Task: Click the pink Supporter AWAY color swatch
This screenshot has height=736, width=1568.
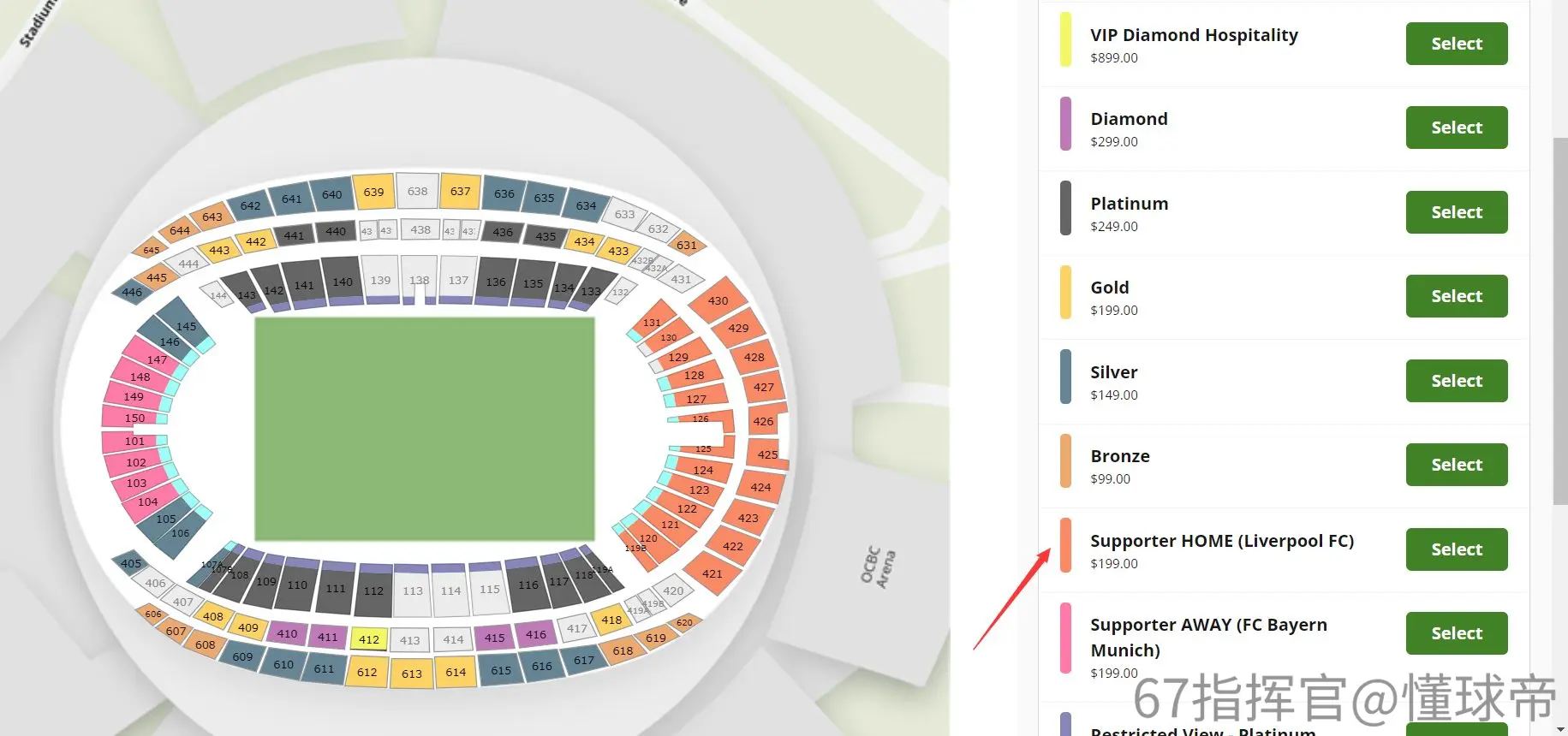Action: pos(1065,638)
